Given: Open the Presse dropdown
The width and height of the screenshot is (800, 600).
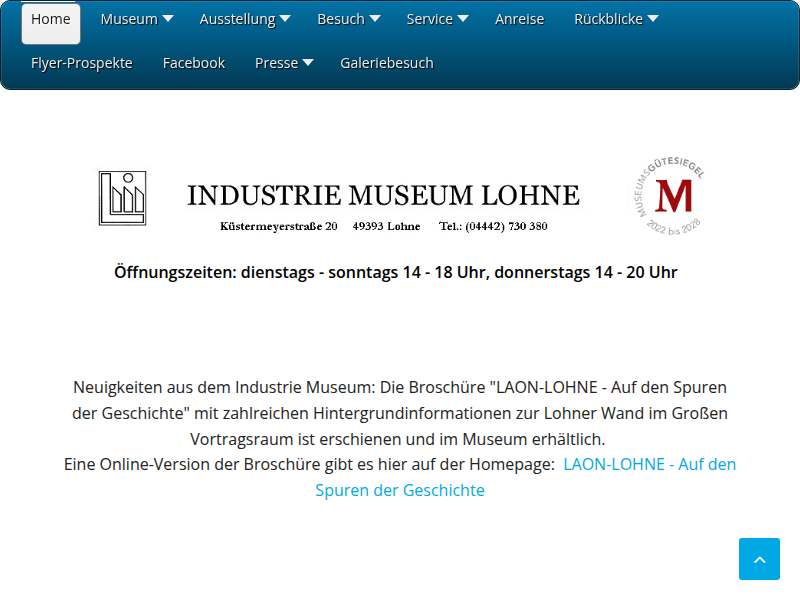Looking at the screenshot, I should [283, 62].
